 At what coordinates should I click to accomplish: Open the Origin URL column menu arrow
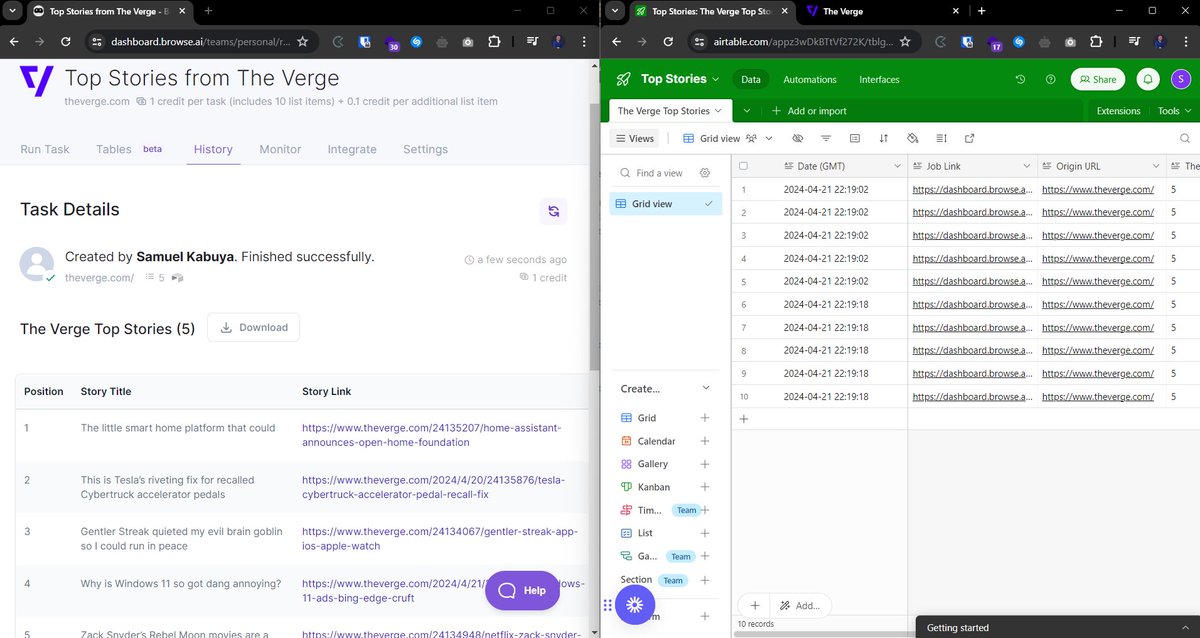pos(1156,166)
